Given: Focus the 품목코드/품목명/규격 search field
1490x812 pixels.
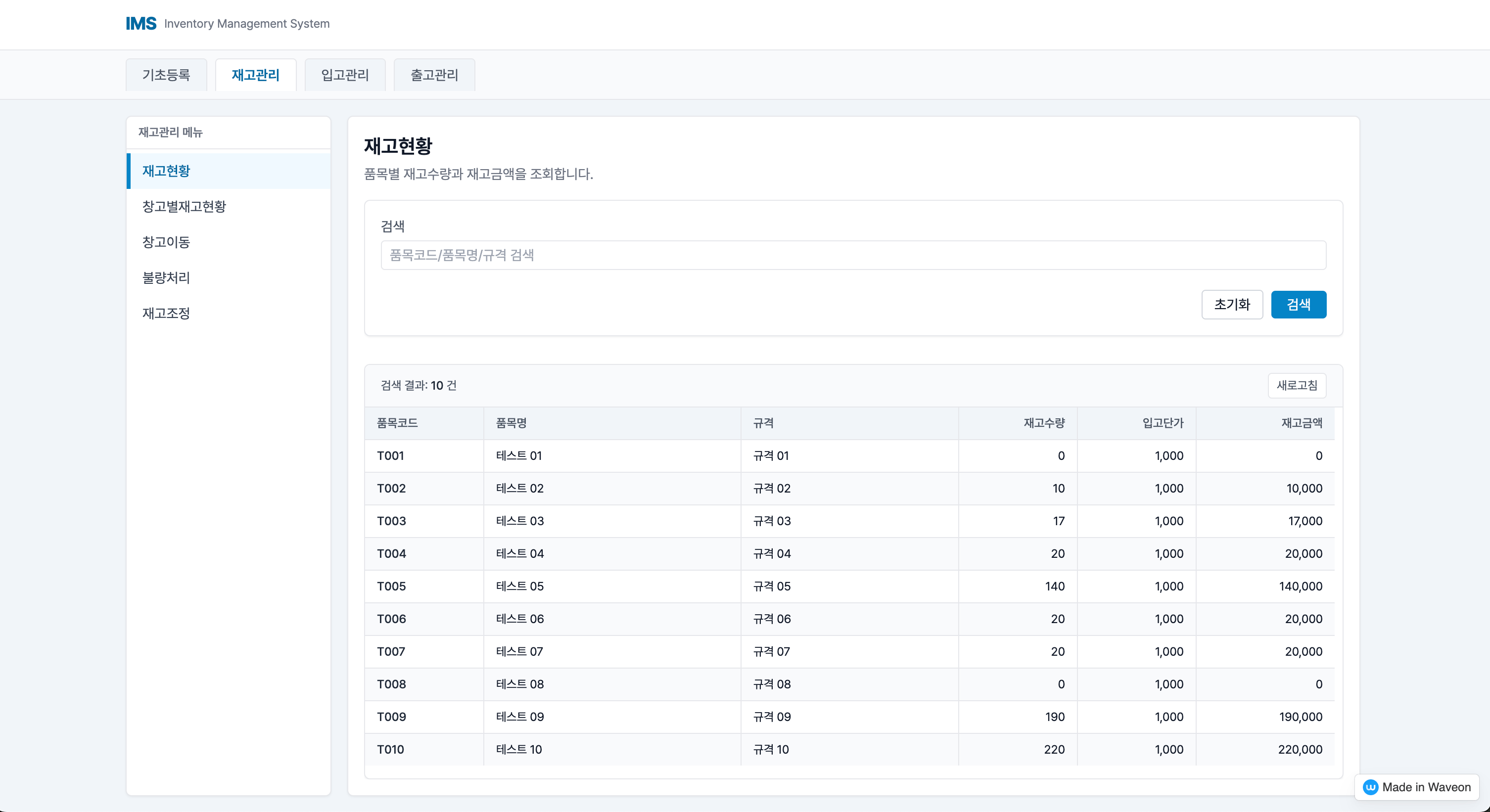Looking at the screenshot, I should [853, 255].
